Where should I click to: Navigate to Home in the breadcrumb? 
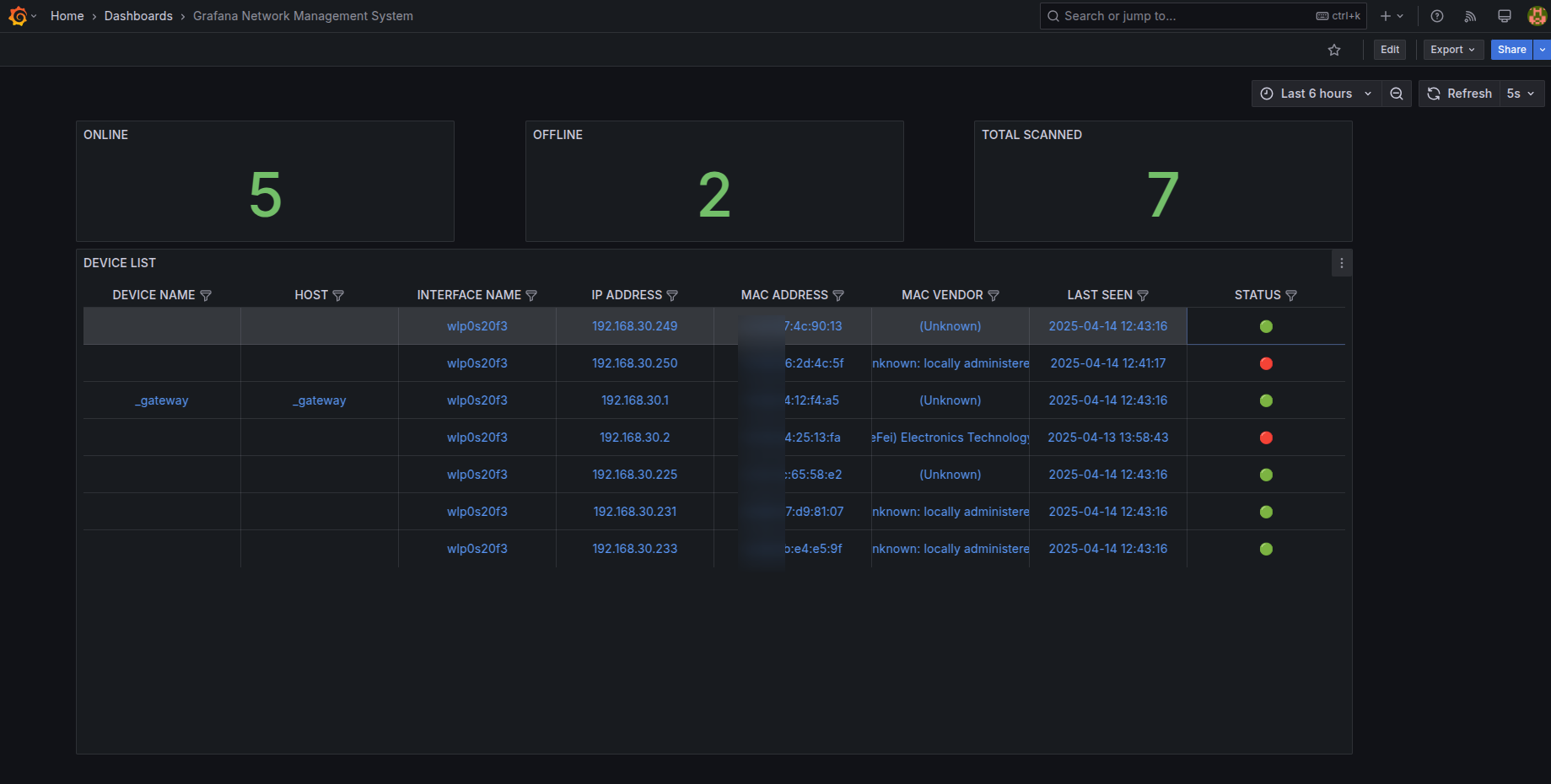[67, 15]
